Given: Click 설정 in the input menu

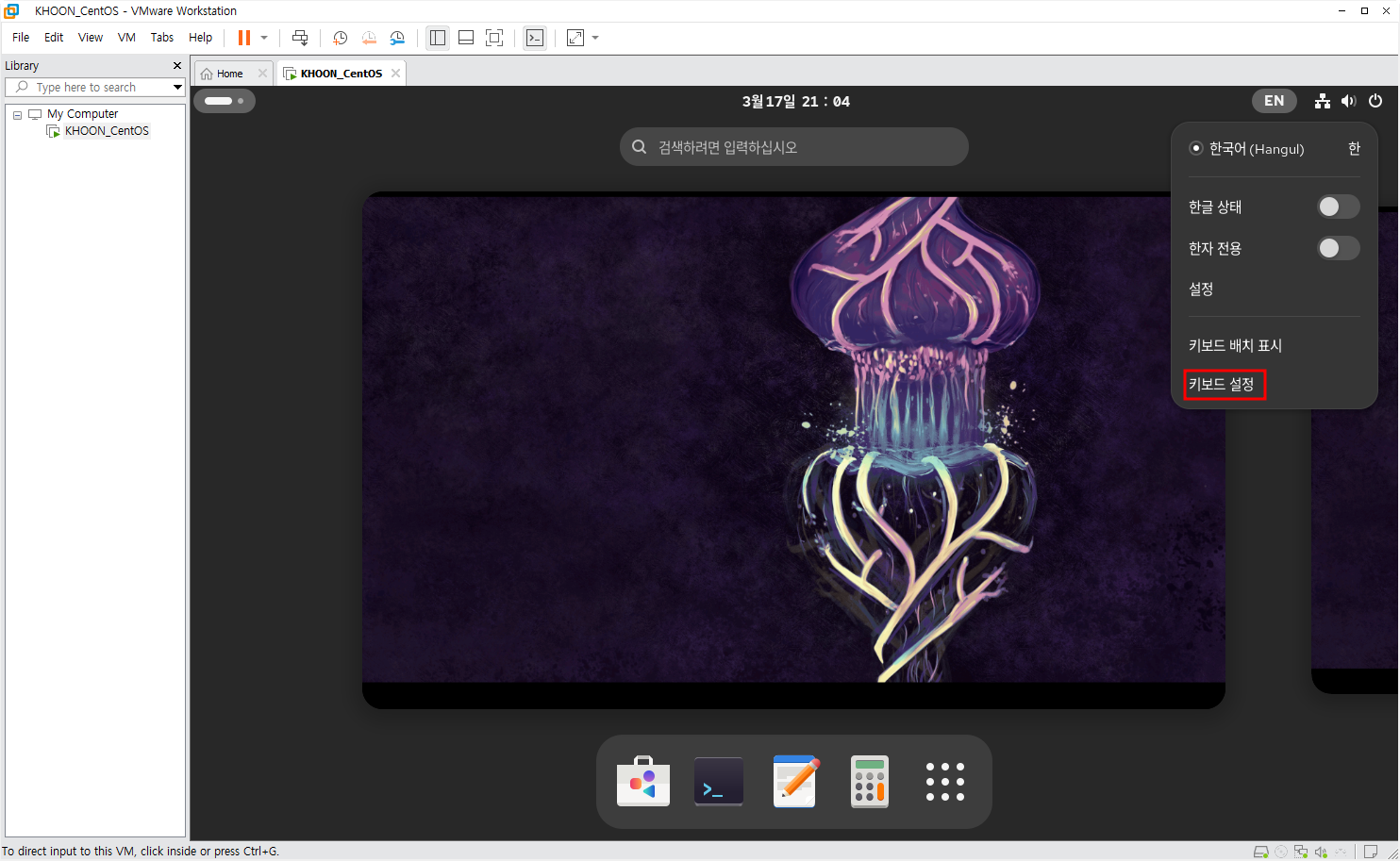Looking at the screenshot, I should tap(1201, 289).
